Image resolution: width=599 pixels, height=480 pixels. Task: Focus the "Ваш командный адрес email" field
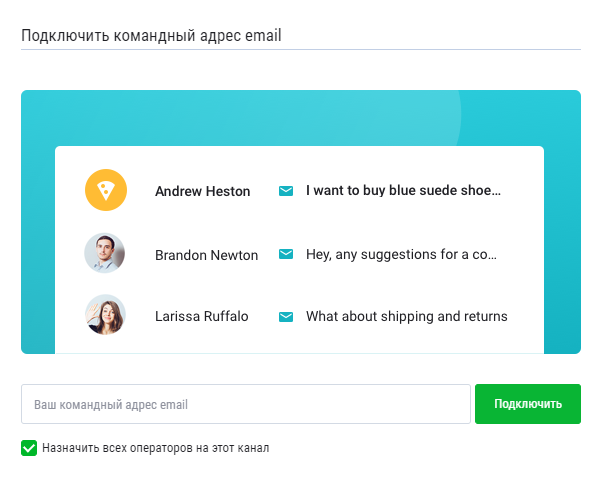pos(246,404)
